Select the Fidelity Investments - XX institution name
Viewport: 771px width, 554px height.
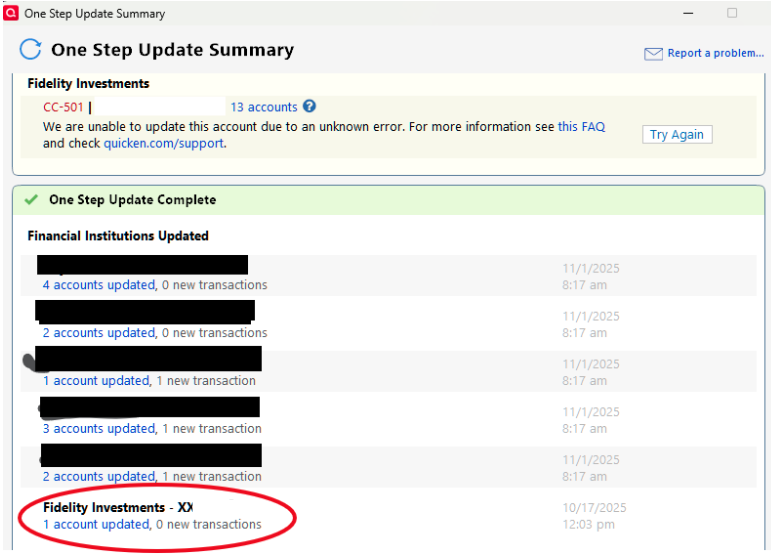click(118, 507)
